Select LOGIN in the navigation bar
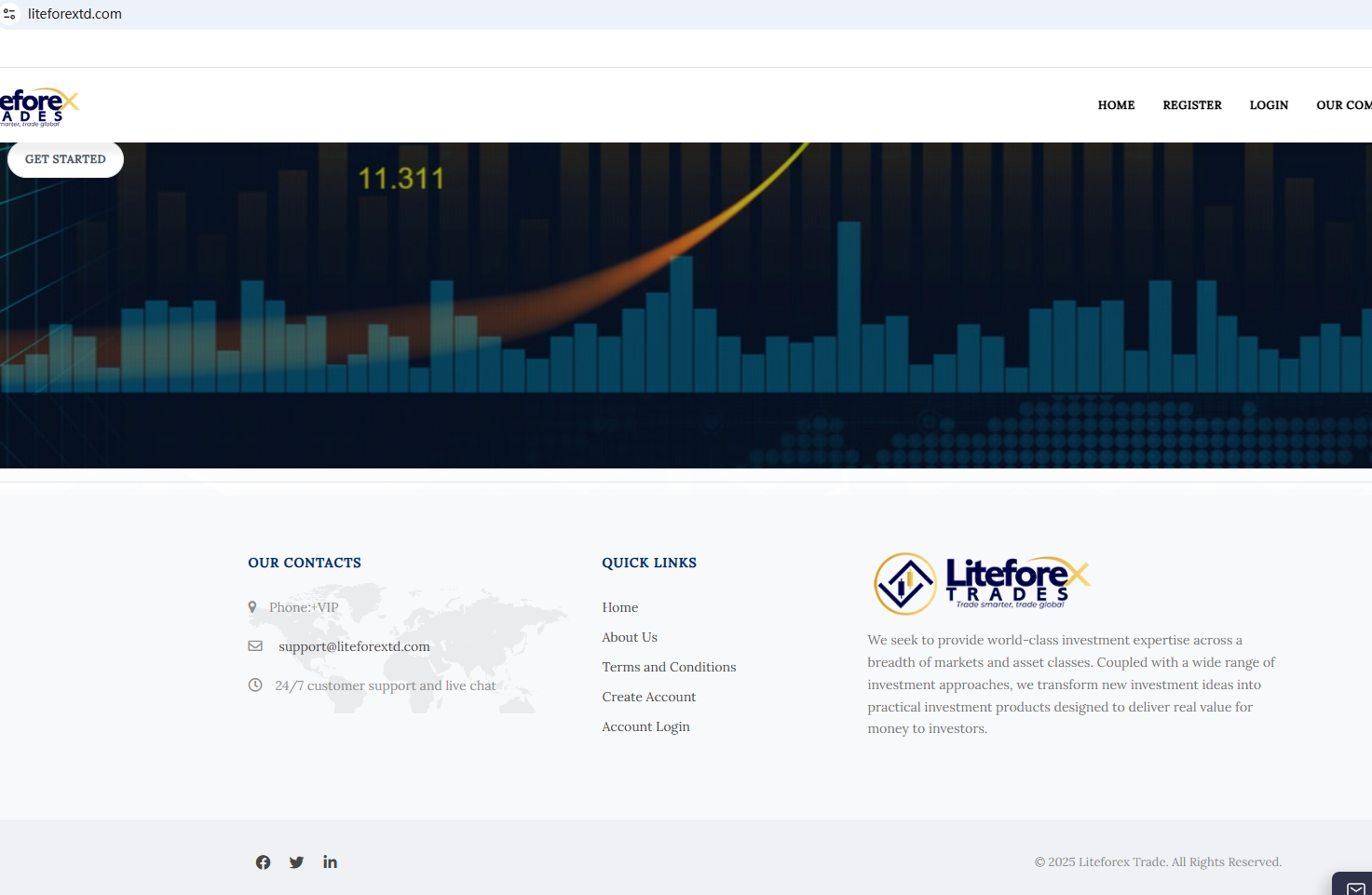1372x895 pixels. (x=1269, y=105)
